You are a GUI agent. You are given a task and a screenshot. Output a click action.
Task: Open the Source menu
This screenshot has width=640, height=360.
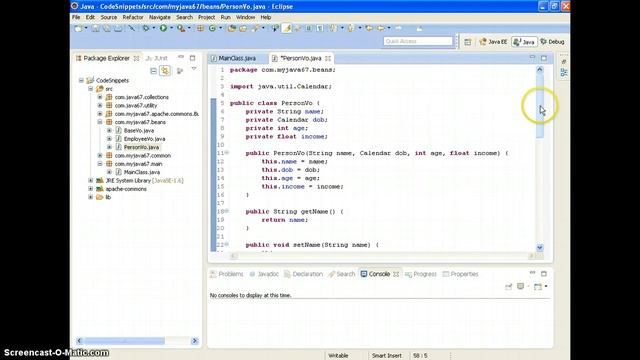click(x=109, y=17)
